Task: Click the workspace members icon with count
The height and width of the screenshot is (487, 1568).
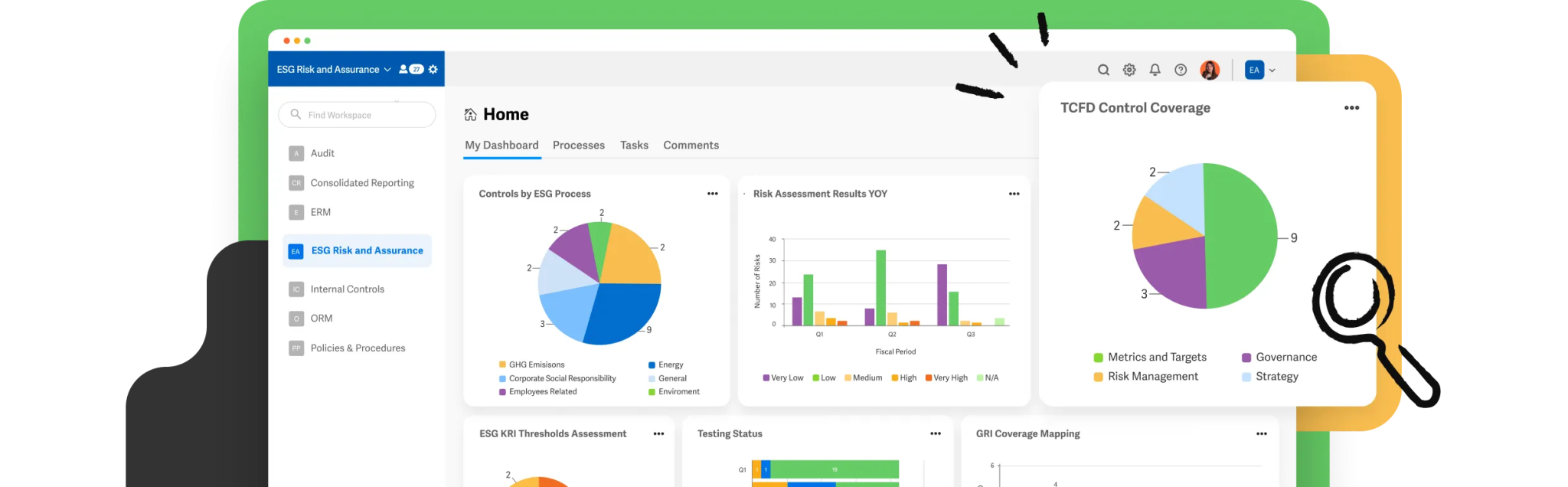Action: coord(411,69)
